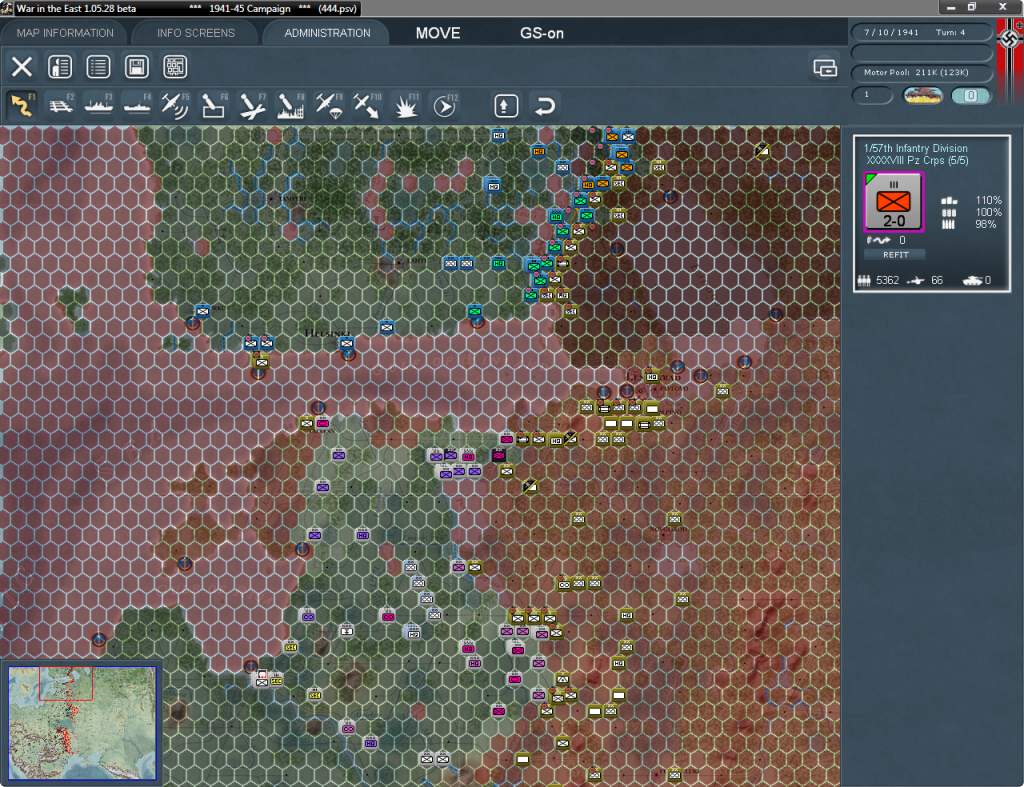Select Bomb airfield mode F7
Image resolution: width=1024 pixels, height=787 pixels.
252,105
